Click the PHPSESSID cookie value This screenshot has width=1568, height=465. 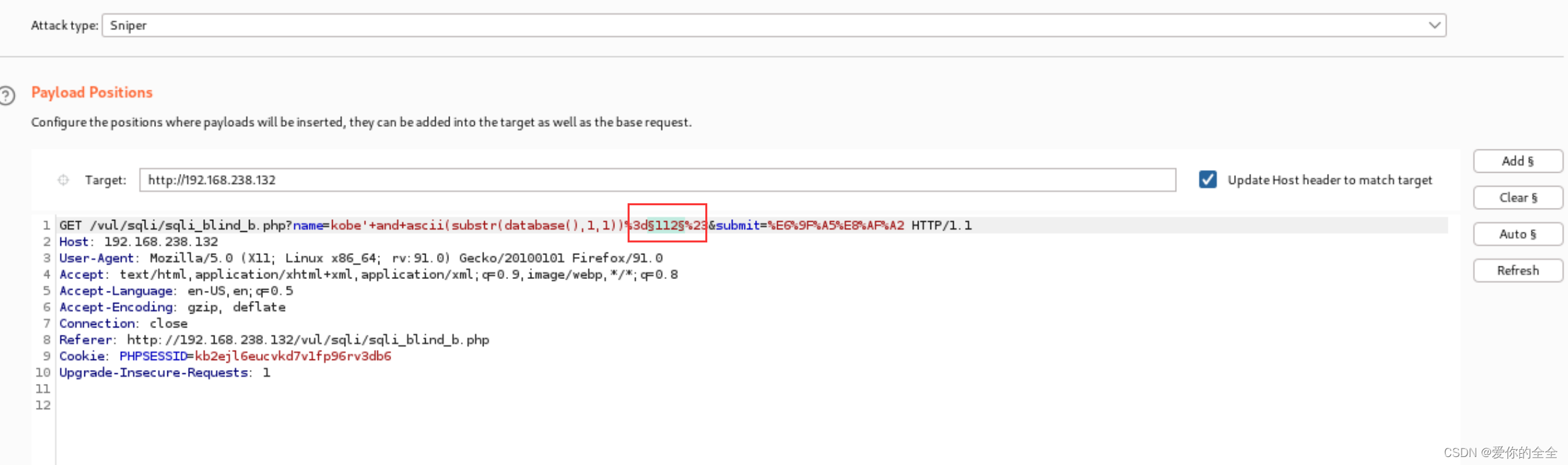tap(293, 356)
